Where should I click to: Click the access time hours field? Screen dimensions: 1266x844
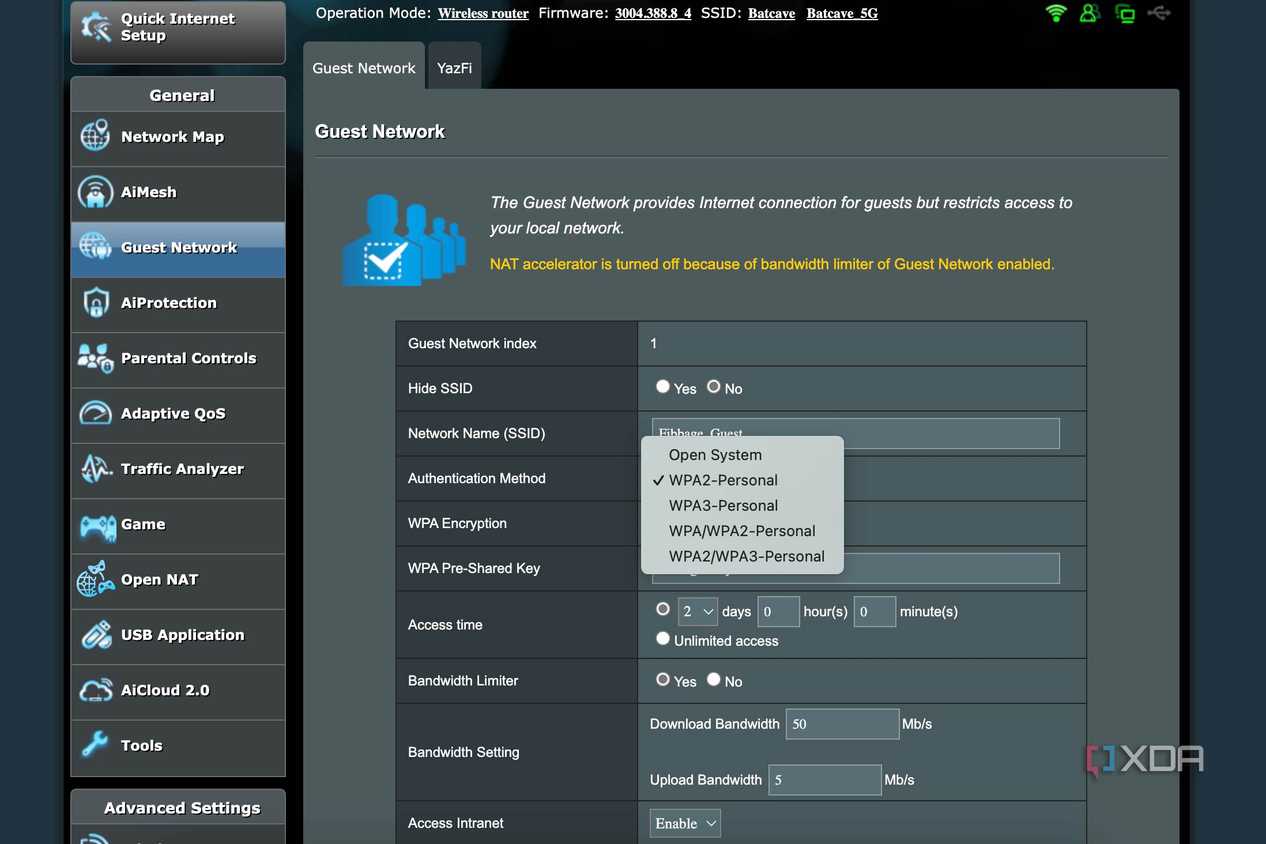click(778, 611)
